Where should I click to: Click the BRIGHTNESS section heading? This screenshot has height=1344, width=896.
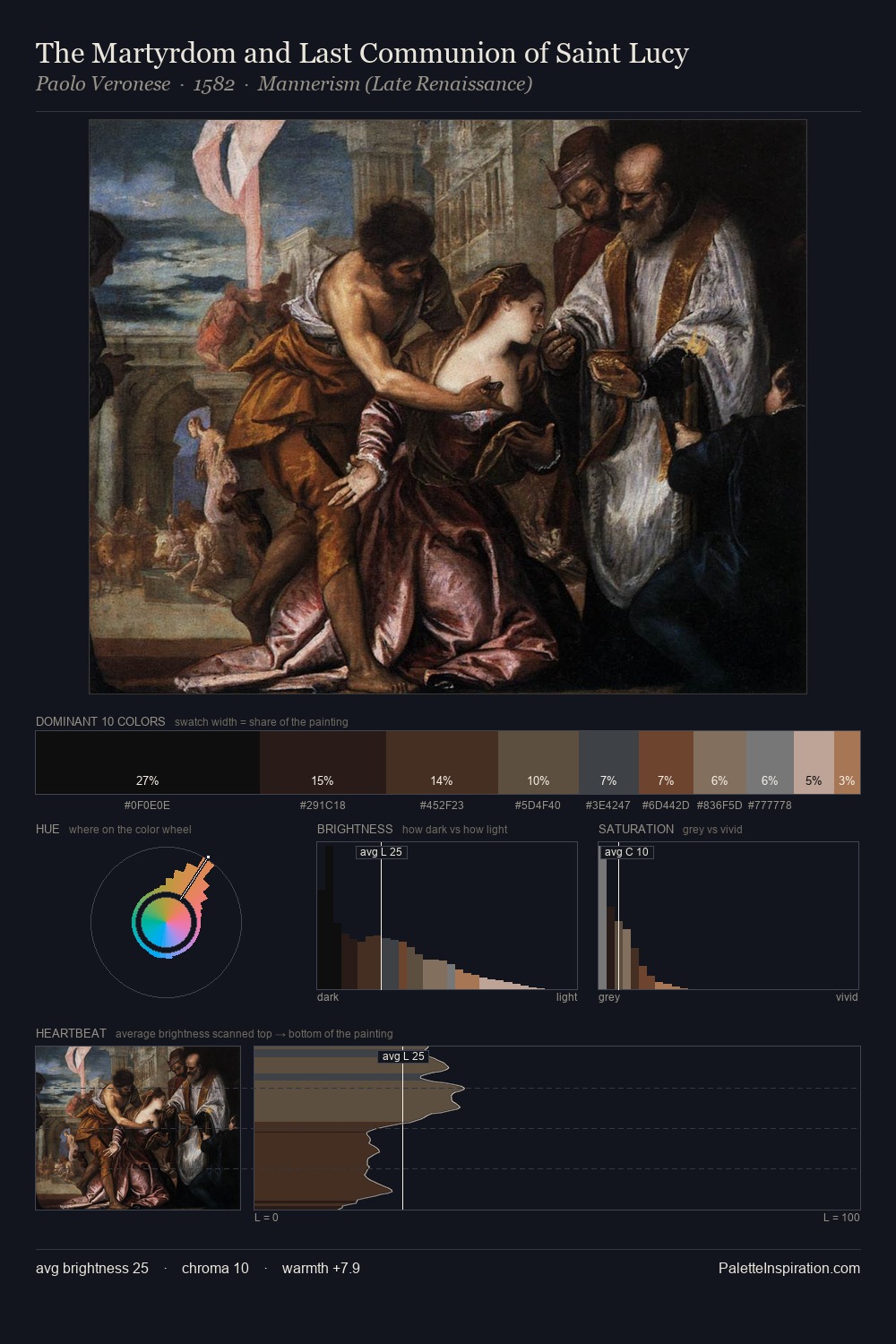point(355,829)
